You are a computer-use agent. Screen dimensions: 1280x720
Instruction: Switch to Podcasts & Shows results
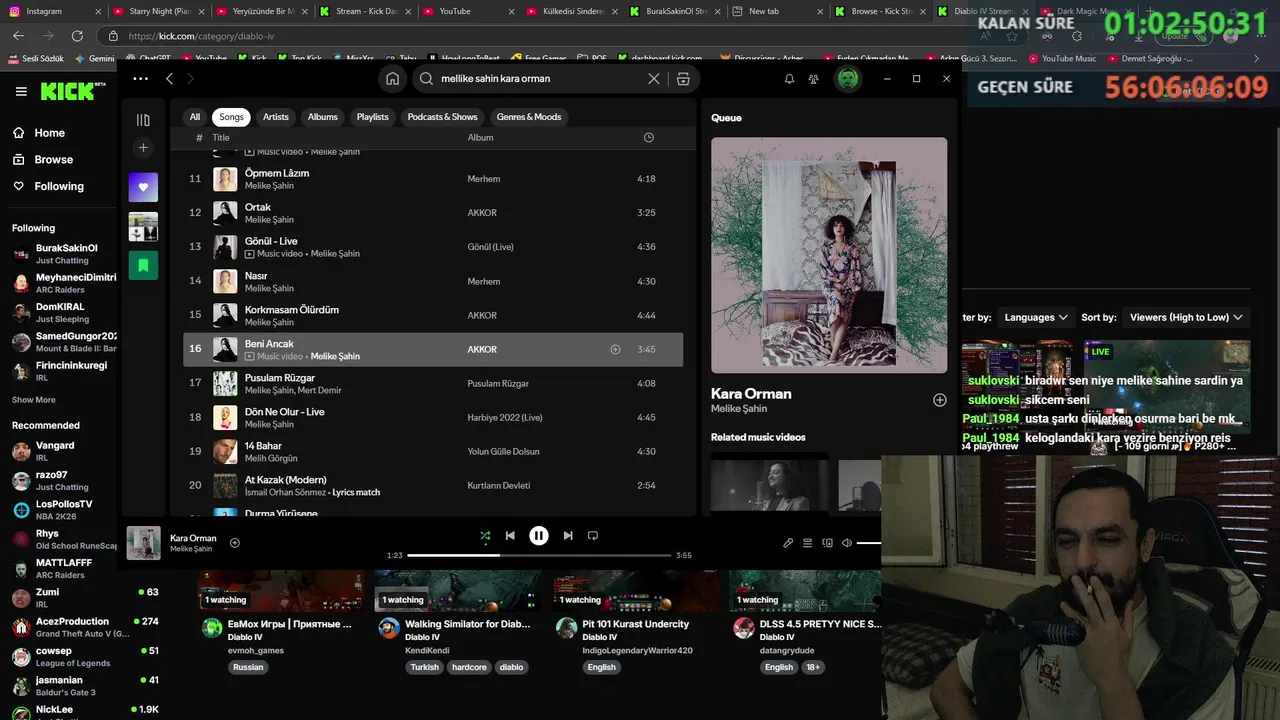click(x=443, y=117)
